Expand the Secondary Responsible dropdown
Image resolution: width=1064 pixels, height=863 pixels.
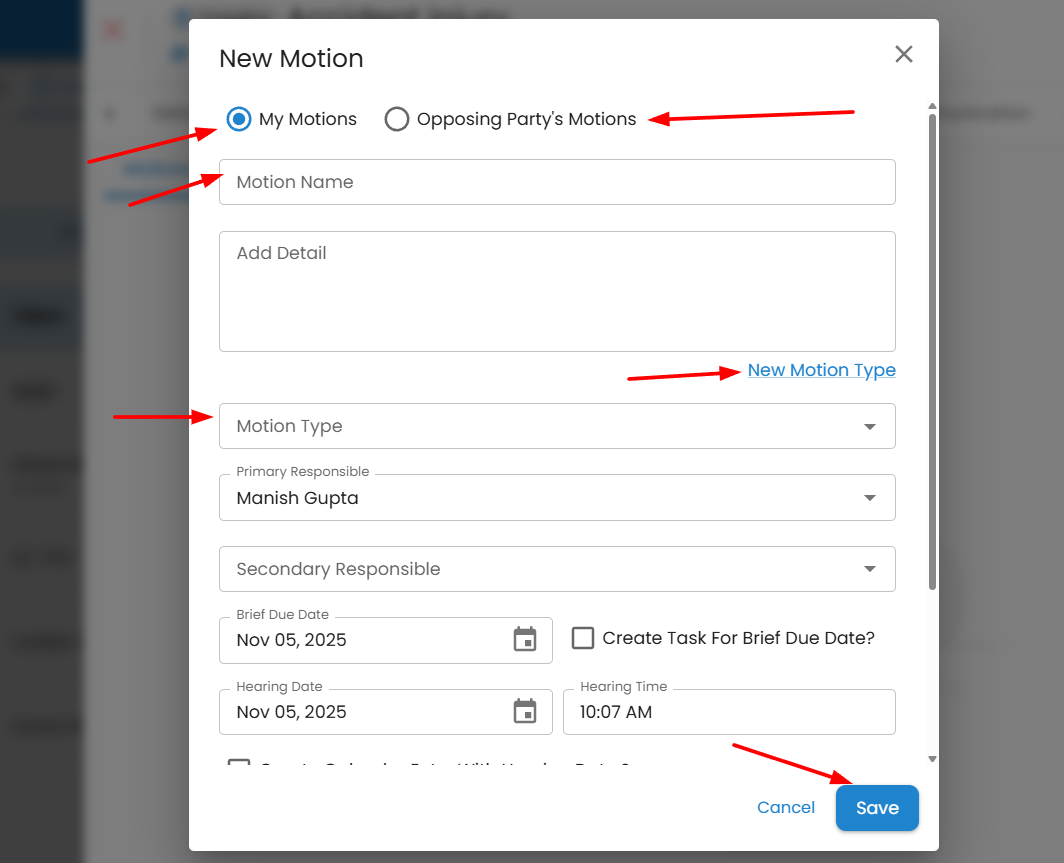(x=868, y=569)
